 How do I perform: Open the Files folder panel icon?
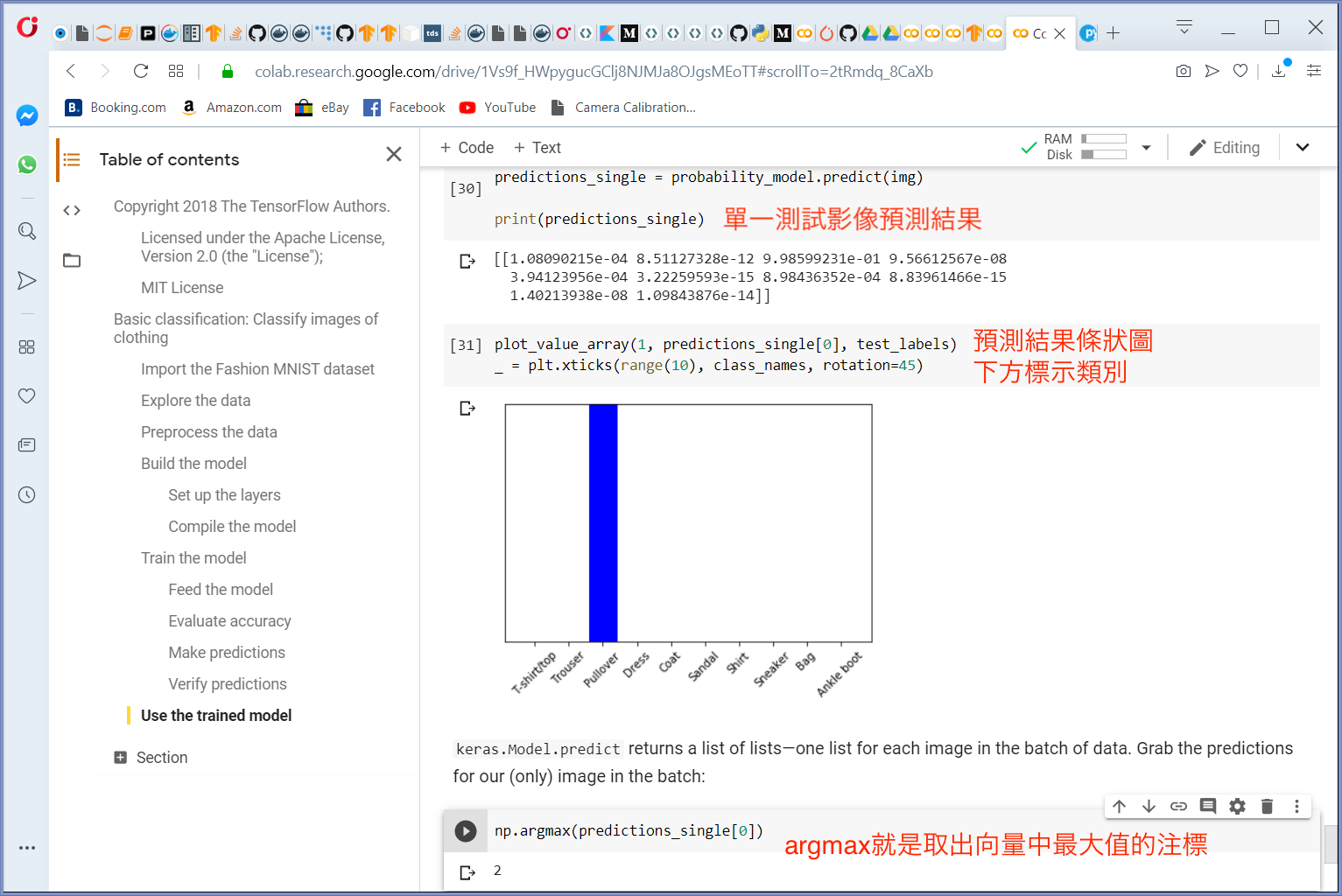72,261
